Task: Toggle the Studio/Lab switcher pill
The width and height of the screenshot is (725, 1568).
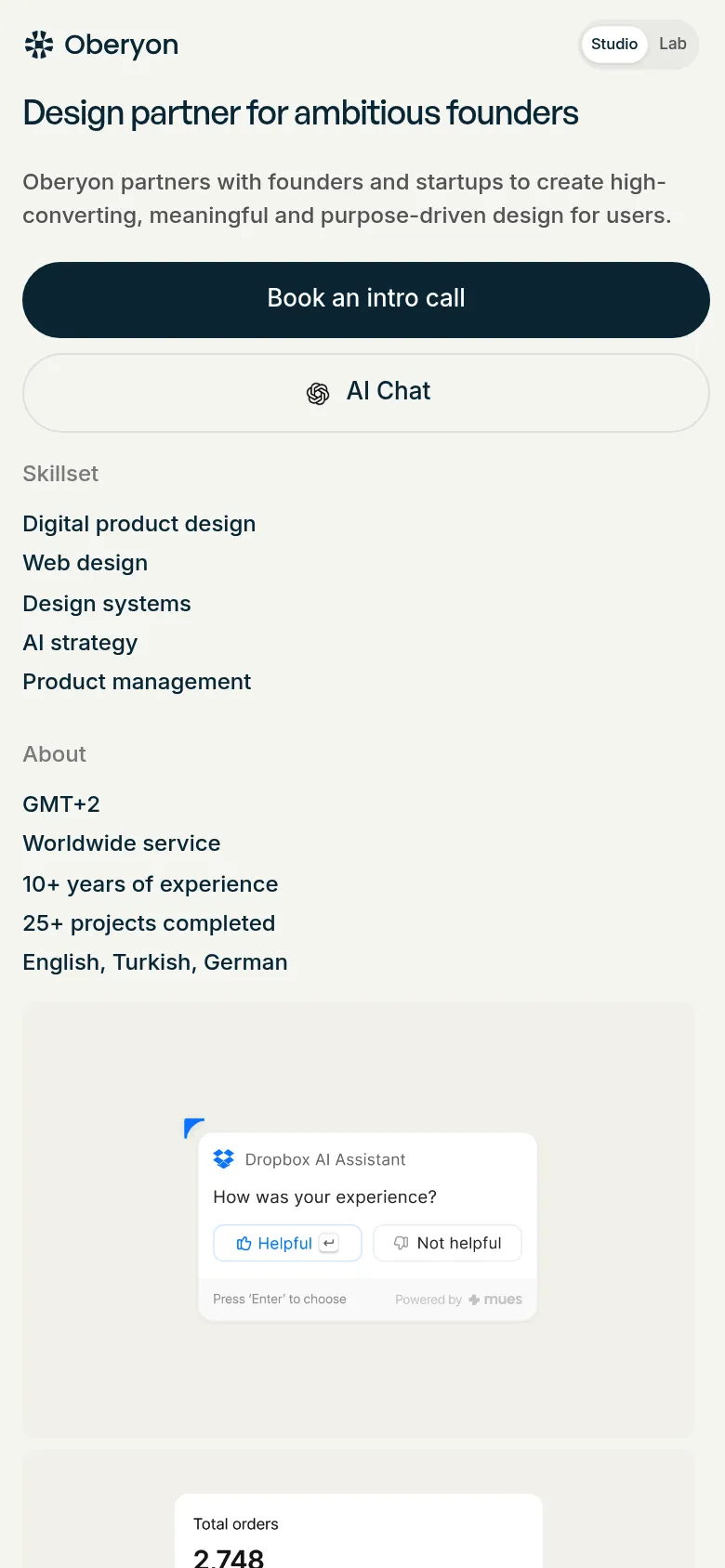Action: pos(639,44)
